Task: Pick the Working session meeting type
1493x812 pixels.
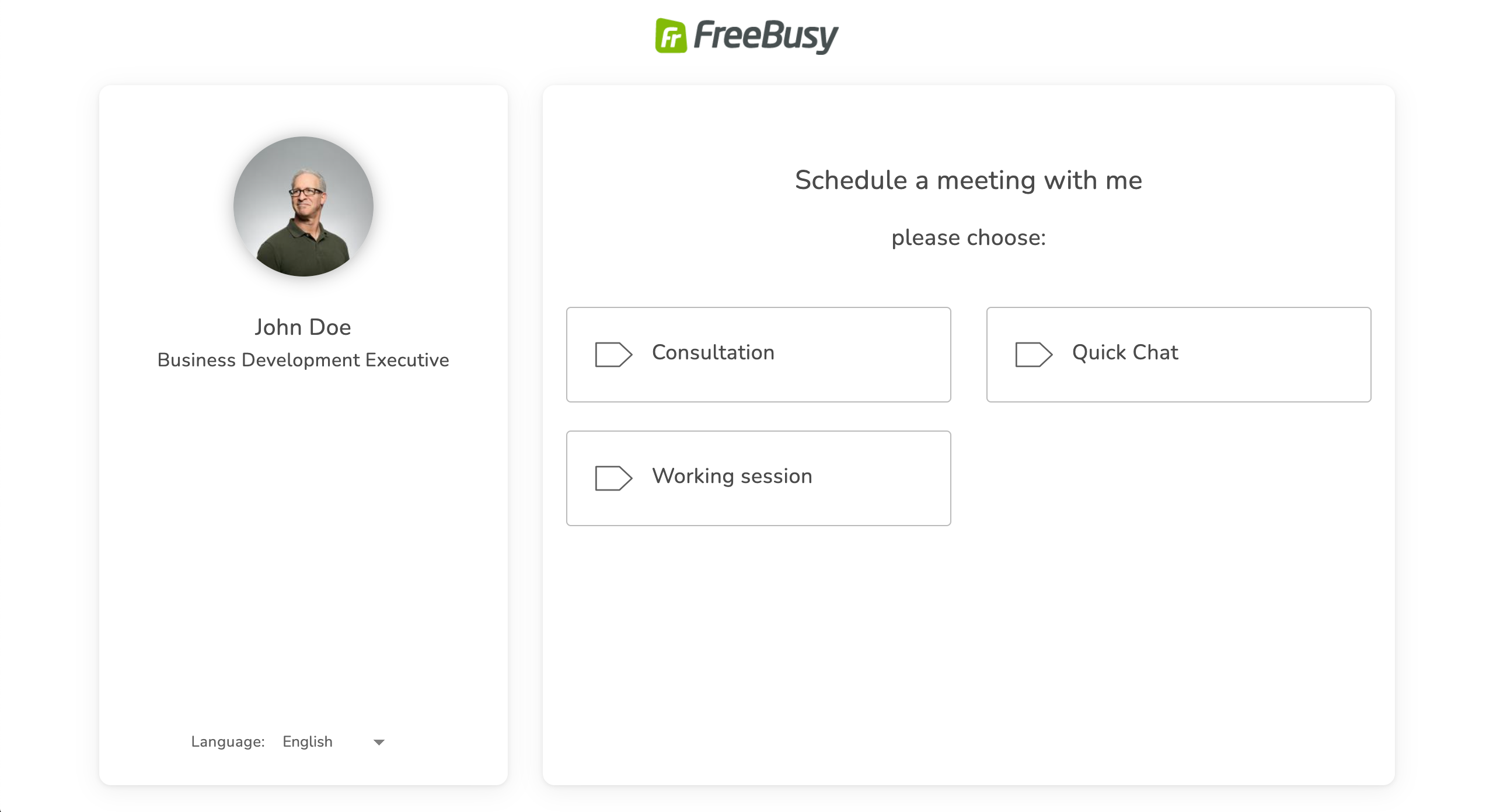Action: [758, 478]
